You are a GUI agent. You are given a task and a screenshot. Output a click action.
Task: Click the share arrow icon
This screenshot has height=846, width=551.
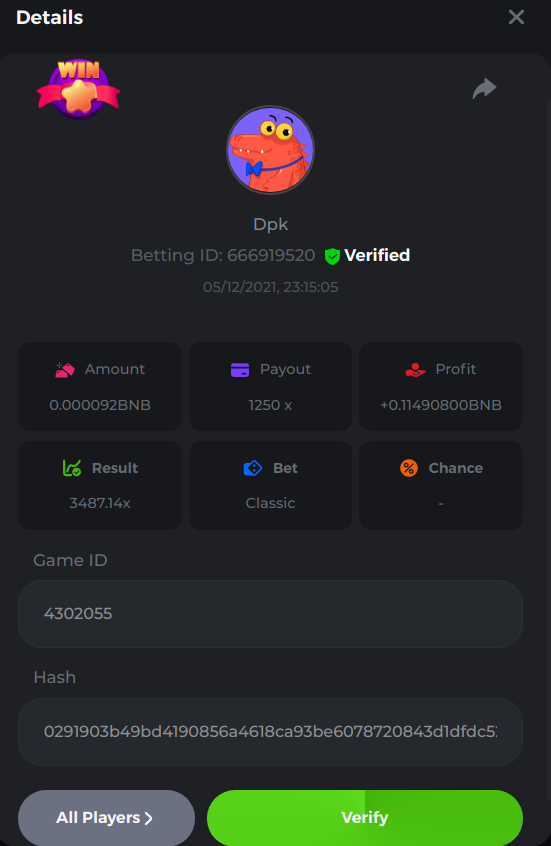[484, 88]
